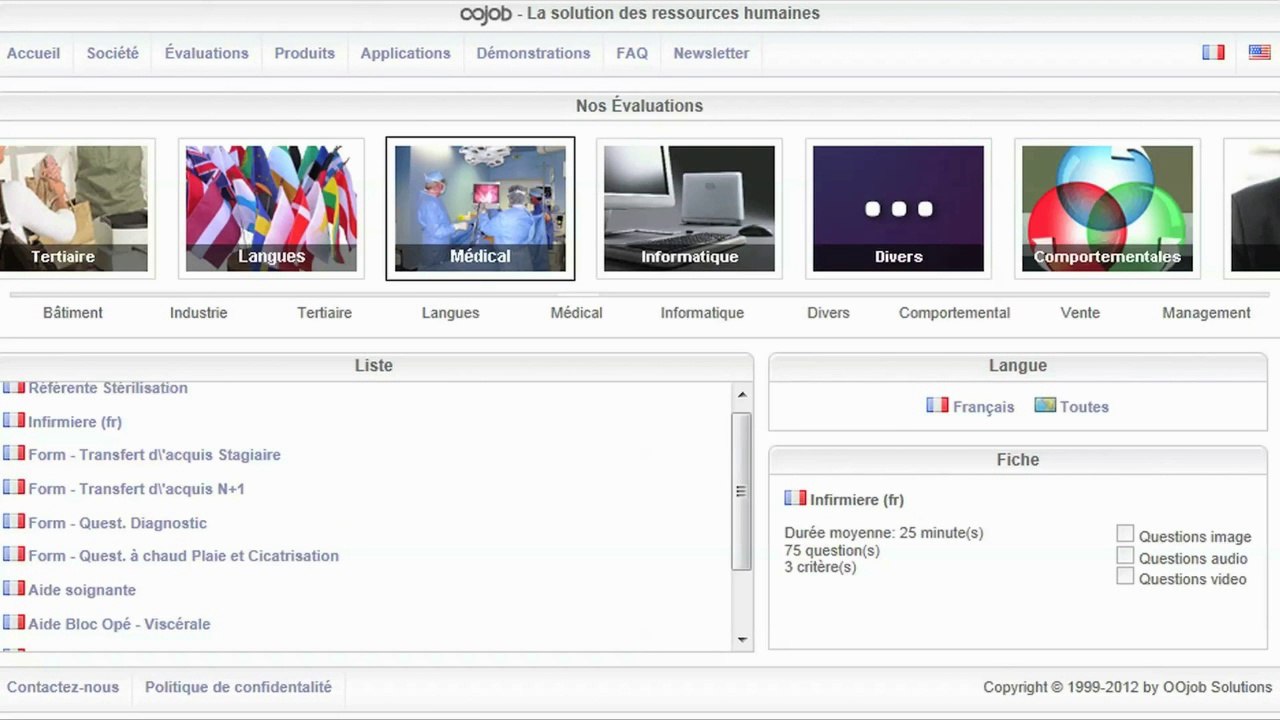Image resolution: width=1280 pixels, height=720 pixels.
Task: Open the Aide soignante evaluation
Action: point(82,590)
